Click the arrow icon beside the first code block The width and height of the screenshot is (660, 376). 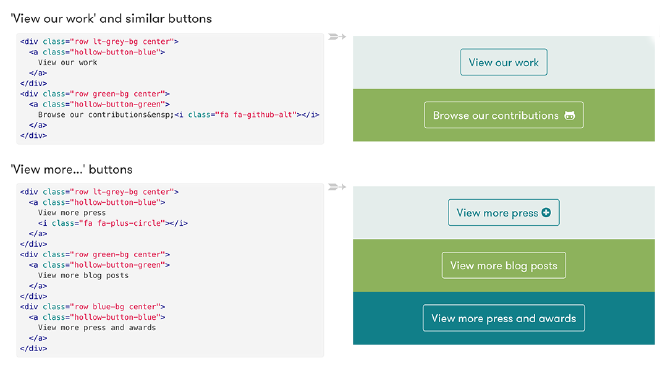coord(337,37)
